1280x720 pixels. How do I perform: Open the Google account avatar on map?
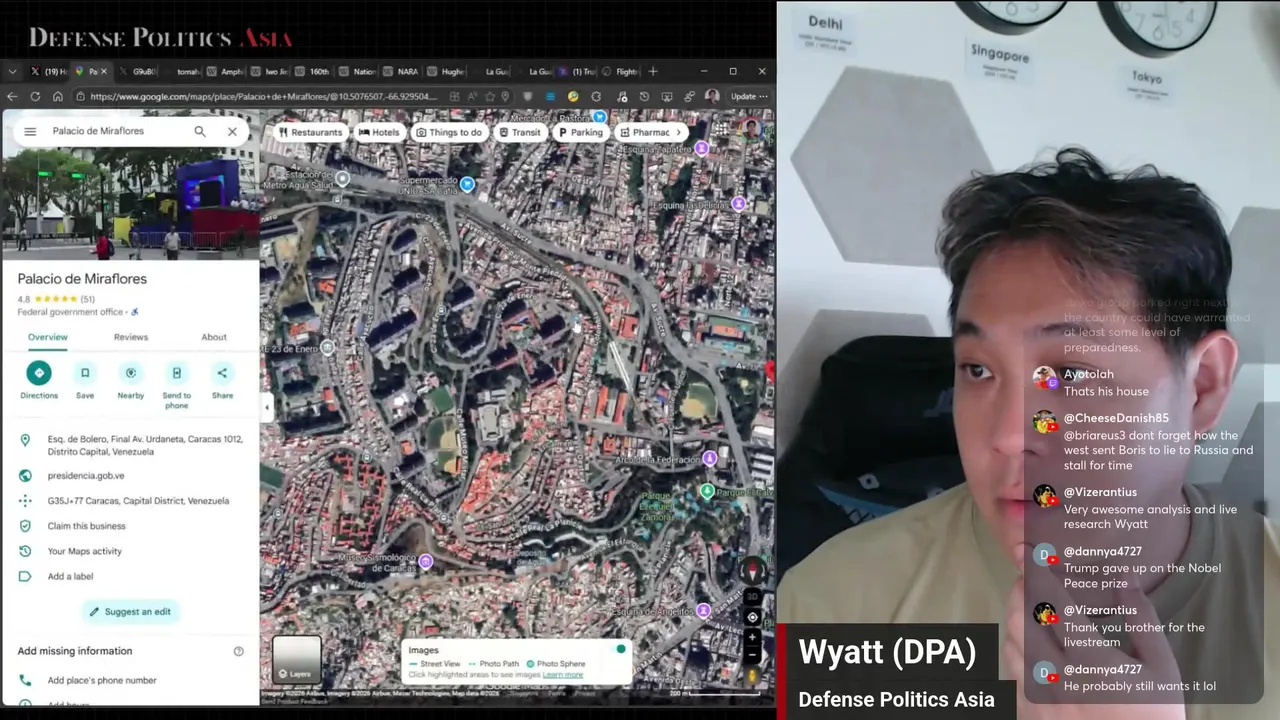pos(751,128)
